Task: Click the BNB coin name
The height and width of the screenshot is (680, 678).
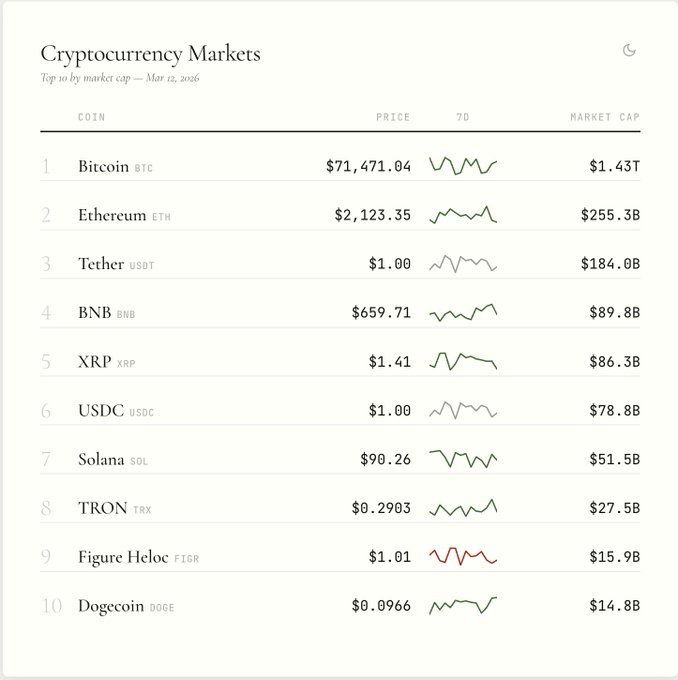Action: [95, 313]
